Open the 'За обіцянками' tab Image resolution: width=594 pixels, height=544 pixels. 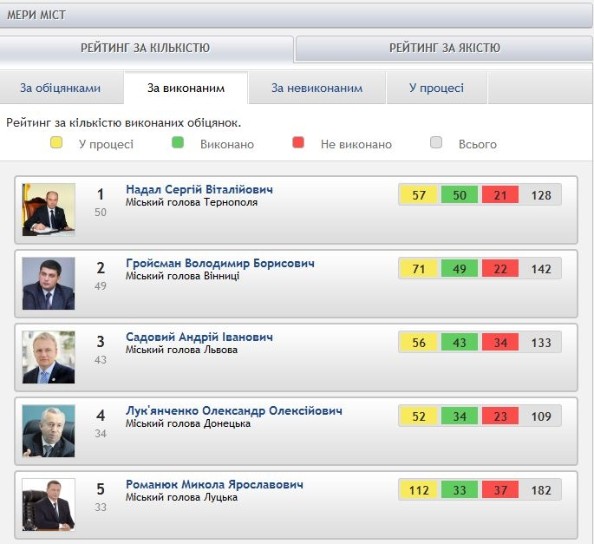pyautogui.click(x=61, y=88)
